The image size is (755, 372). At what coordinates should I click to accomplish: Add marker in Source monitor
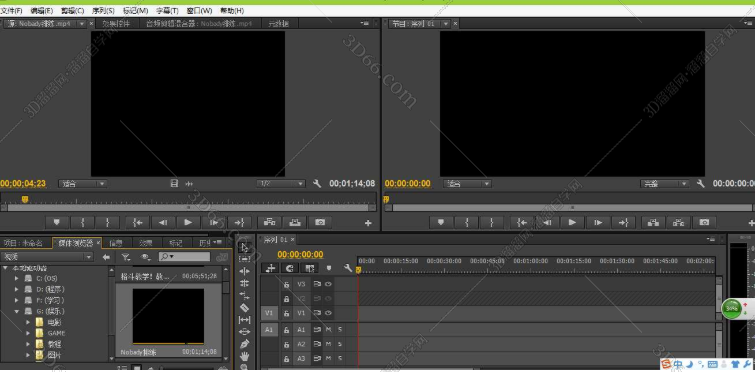point(57,222)
